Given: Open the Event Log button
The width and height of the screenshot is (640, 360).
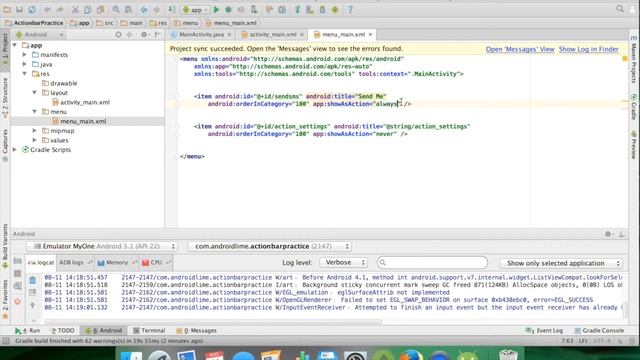Looking at the screenshot, I should (x=544, y=331).
